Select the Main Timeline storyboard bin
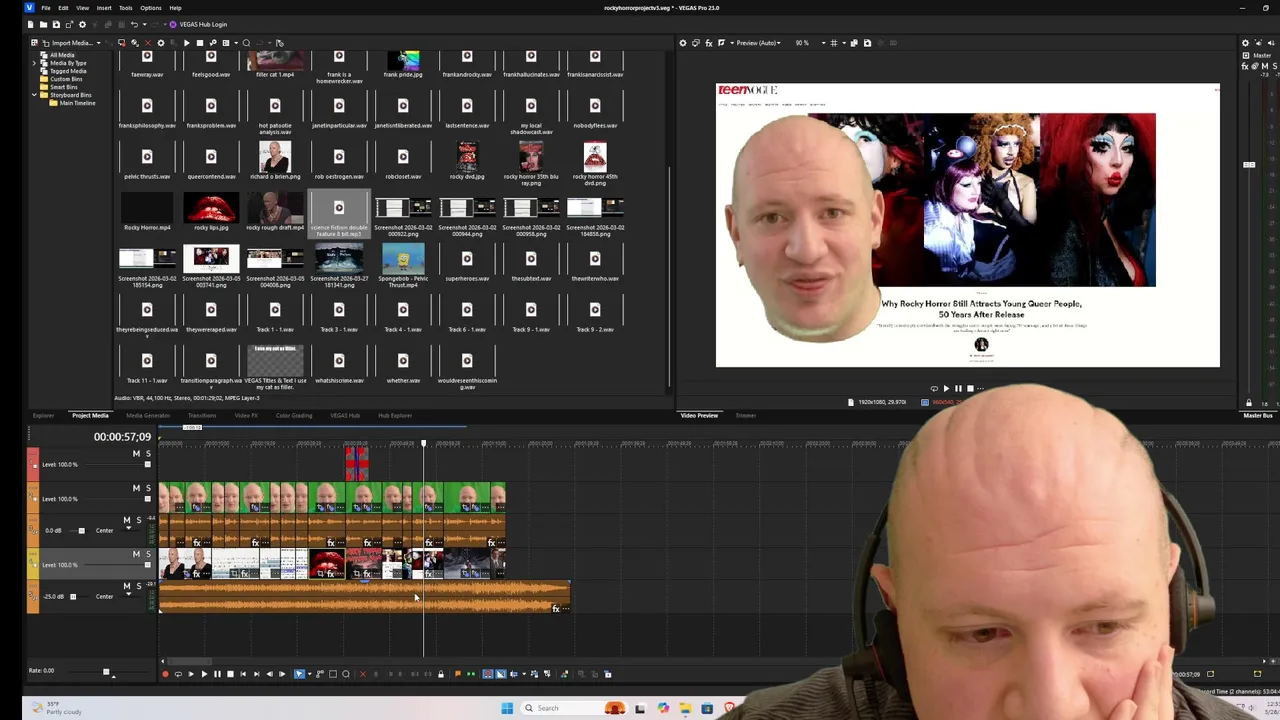 (x=77, y=103)
